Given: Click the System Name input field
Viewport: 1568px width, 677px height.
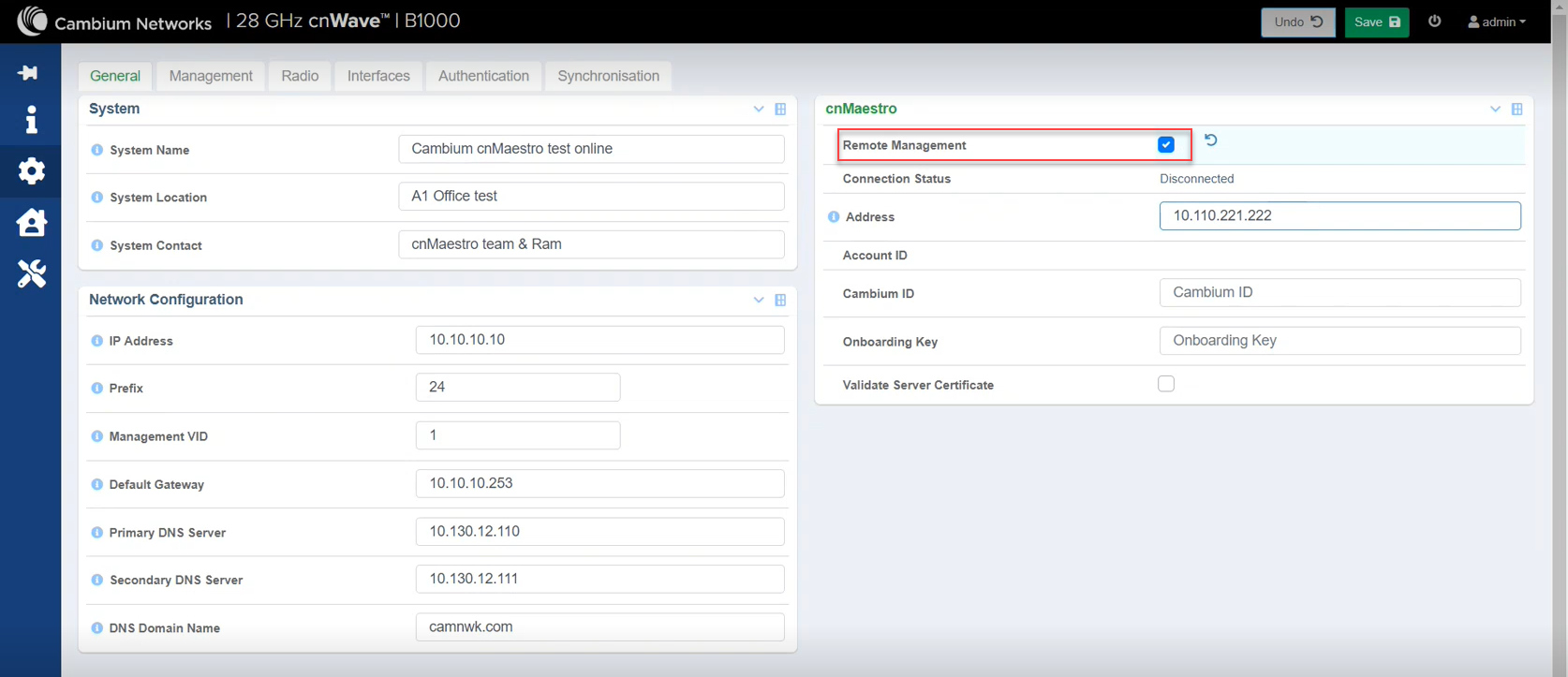Looking at the screenshot, I should [591, 149].
